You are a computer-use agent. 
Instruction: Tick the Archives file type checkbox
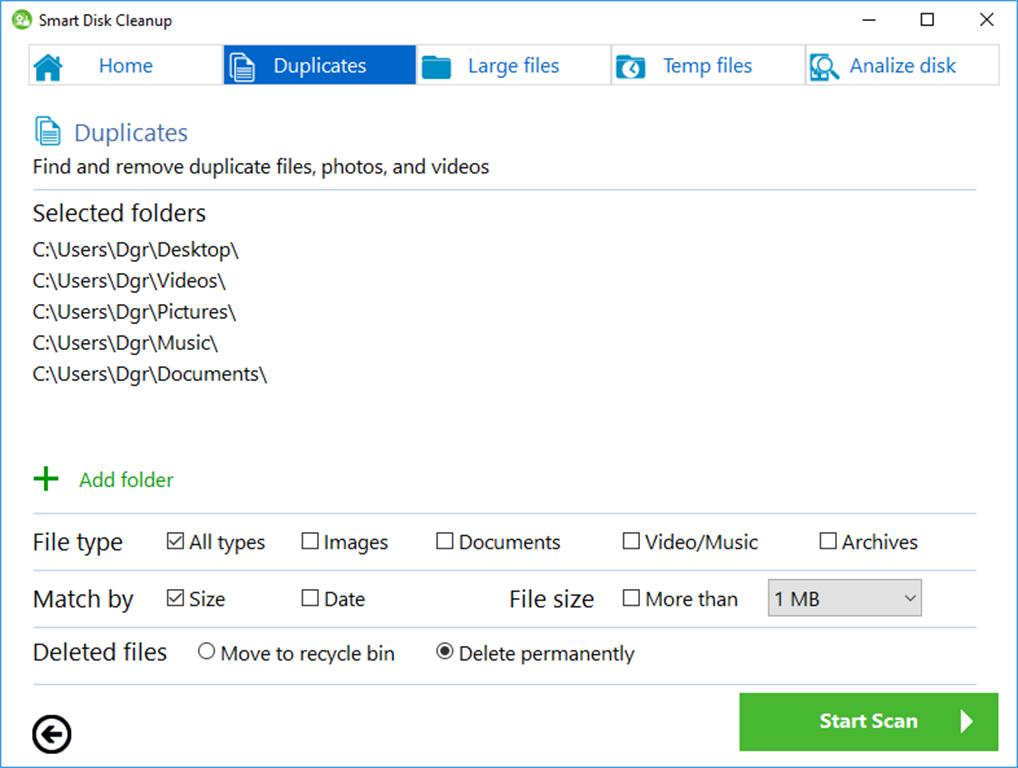(x=828, y=542)
